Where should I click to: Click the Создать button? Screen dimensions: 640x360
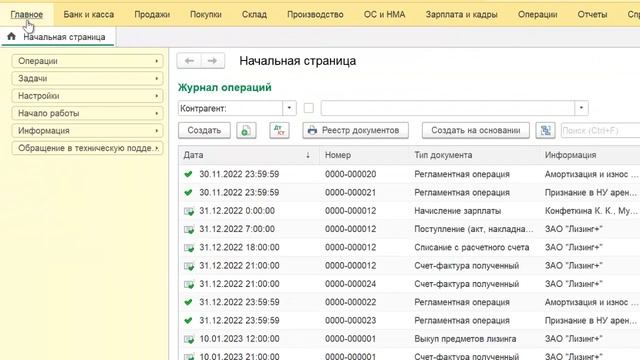tap(204, 131)
